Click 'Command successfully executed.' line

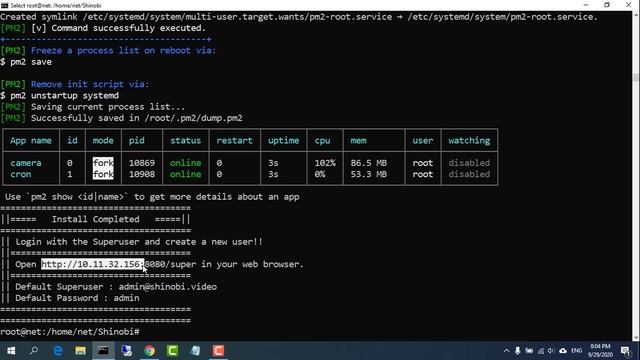point(128,28)
